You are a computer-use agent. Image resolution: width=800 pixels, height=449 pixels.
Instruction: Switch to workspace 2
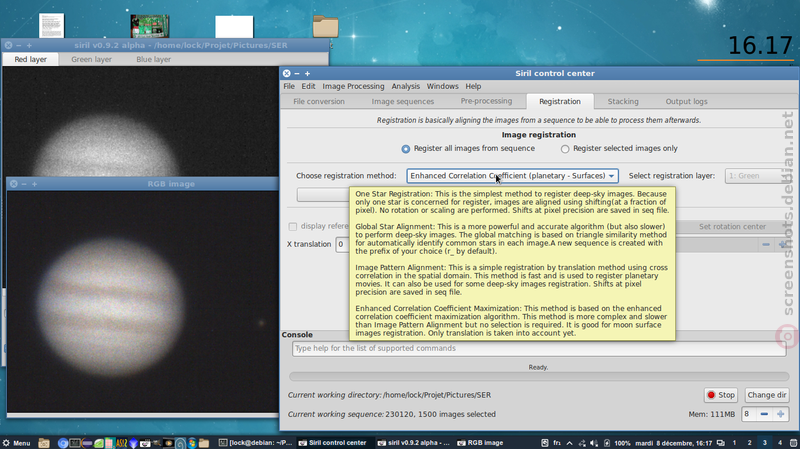coord(749,443)
